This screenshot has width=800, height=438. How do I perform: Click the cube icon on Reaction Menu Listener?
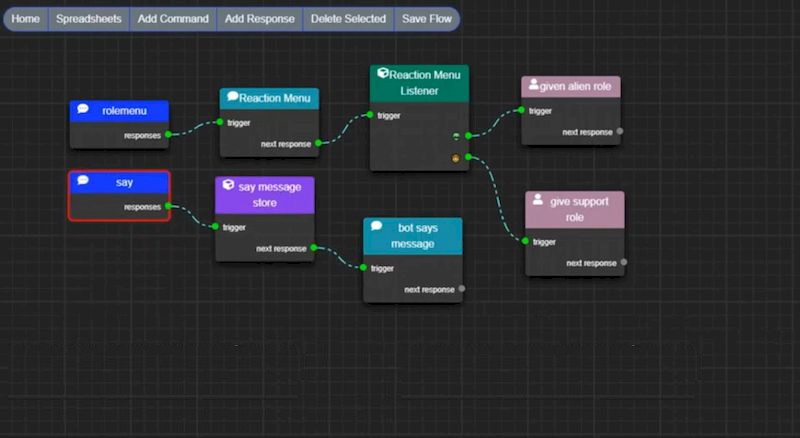tap(383, 73)
